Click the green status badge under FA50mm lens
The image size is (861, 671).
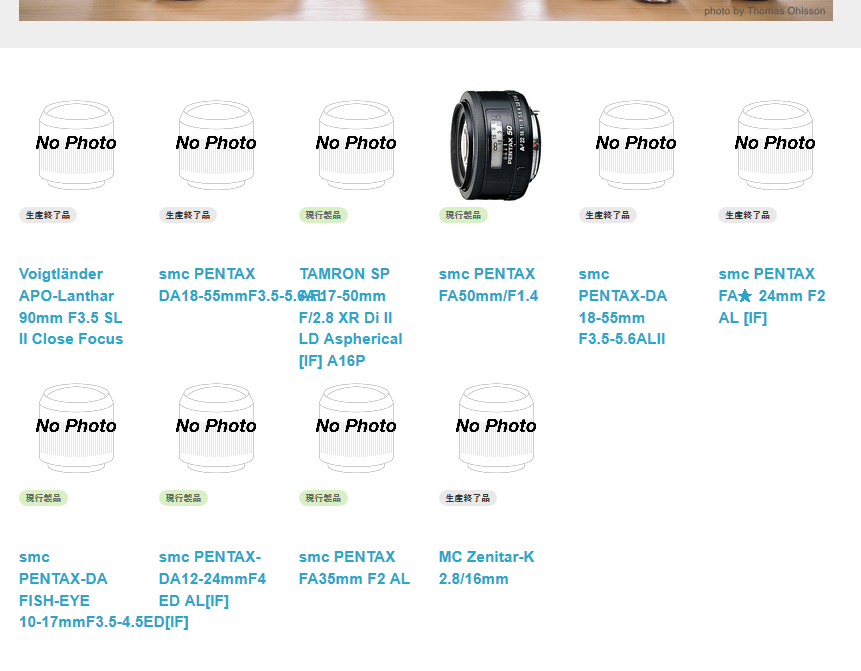[x=463, y=215]
